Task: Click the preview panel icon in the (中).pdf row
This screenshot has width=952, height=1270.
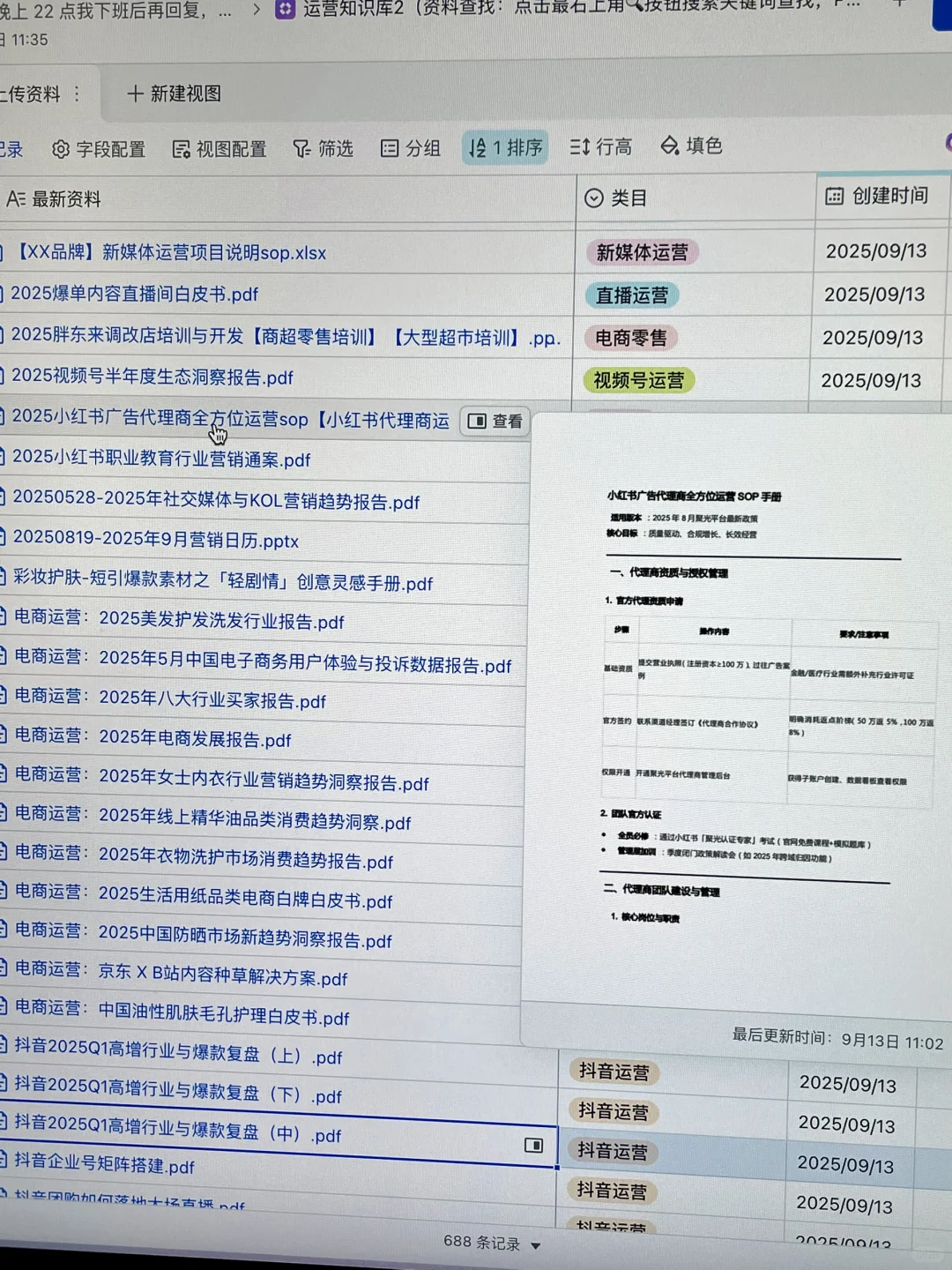Action: point(533,1146)
